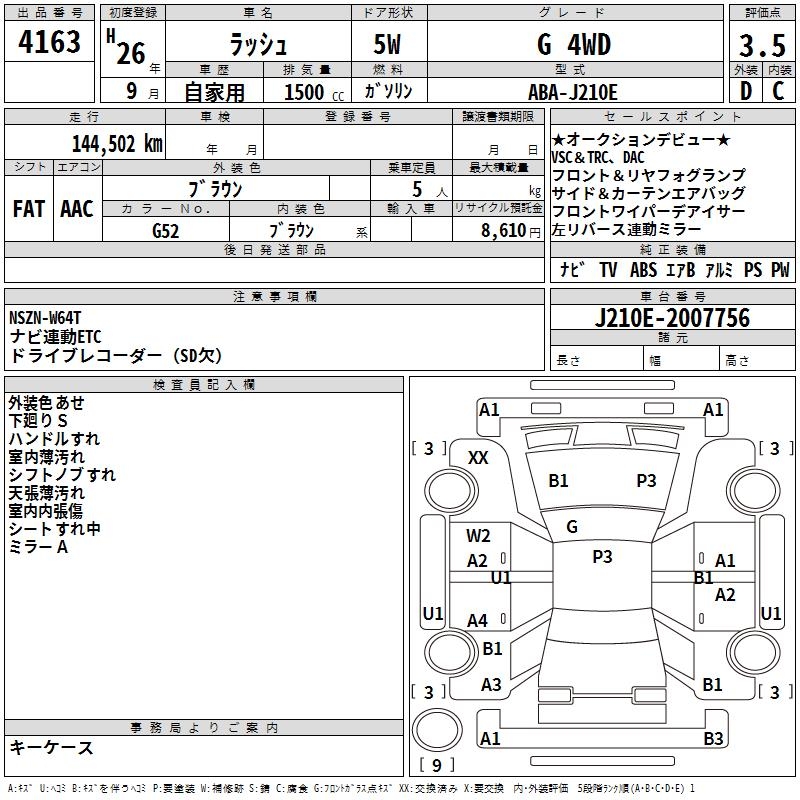800x800 pixels.
Task: Click the color number G52
Action: pos(166,231)
